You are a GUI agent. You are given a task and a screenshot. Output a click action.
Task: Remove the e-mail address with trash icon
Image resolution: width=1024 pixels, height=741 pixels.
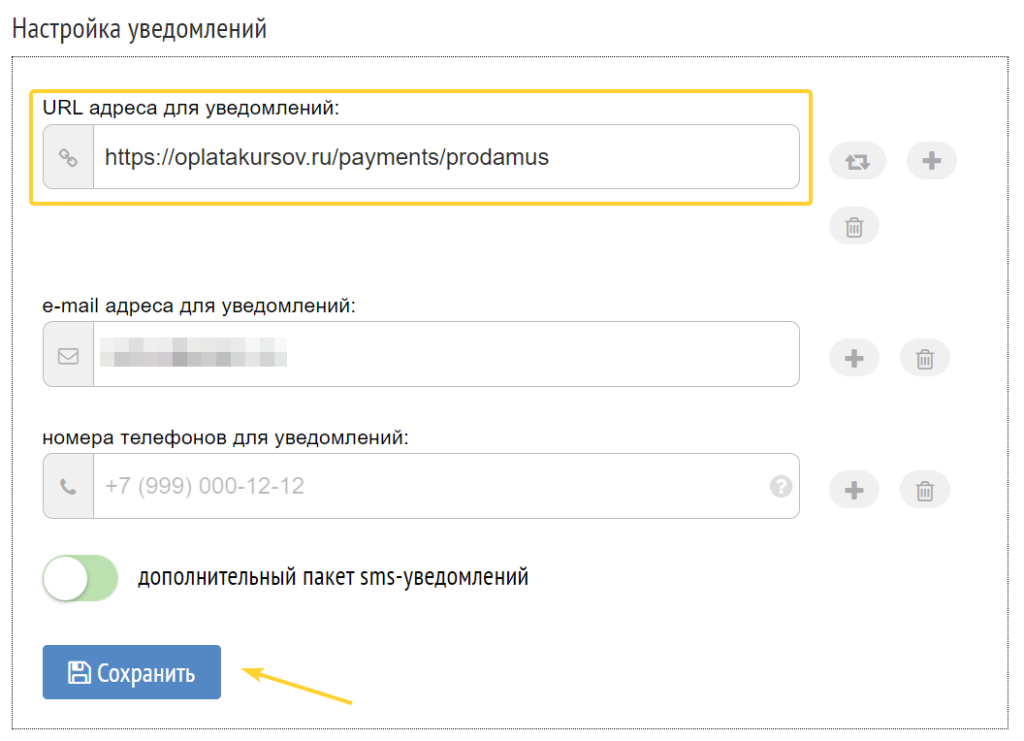pos(924,358)
